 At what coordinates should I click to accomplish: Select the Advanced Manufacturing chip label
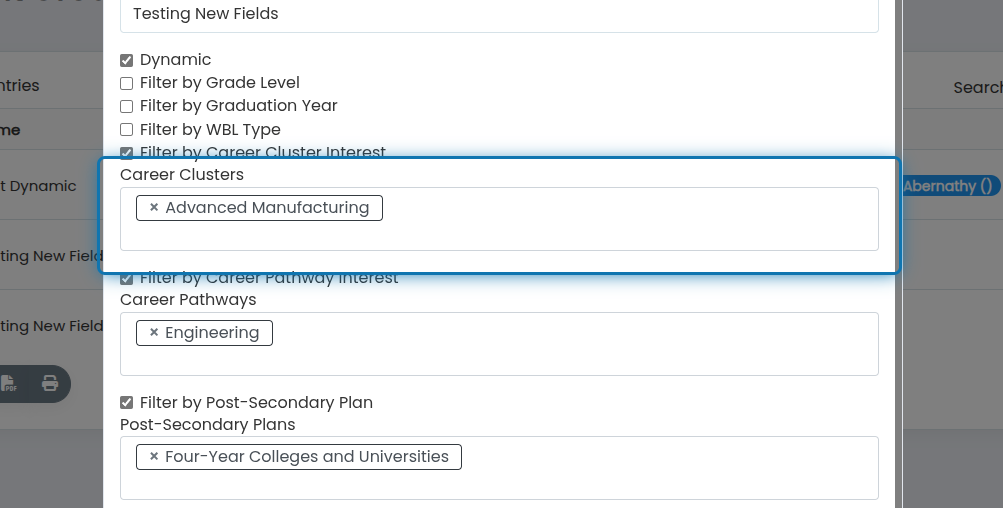pos(267,207)
